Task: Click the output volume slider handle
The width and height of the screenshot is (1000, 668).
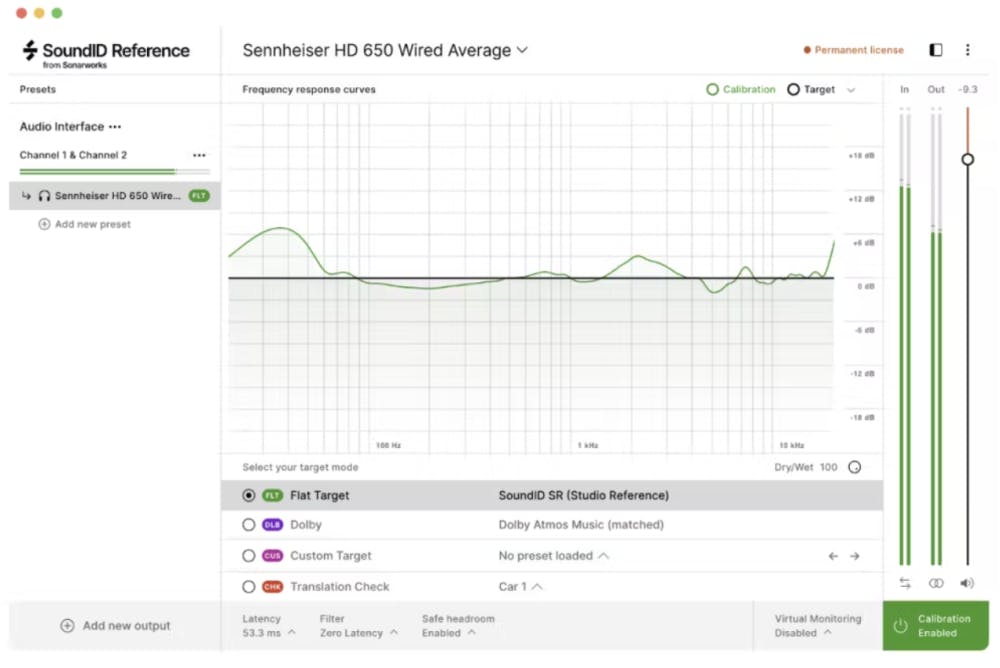Action: click(x=967, y=159)
